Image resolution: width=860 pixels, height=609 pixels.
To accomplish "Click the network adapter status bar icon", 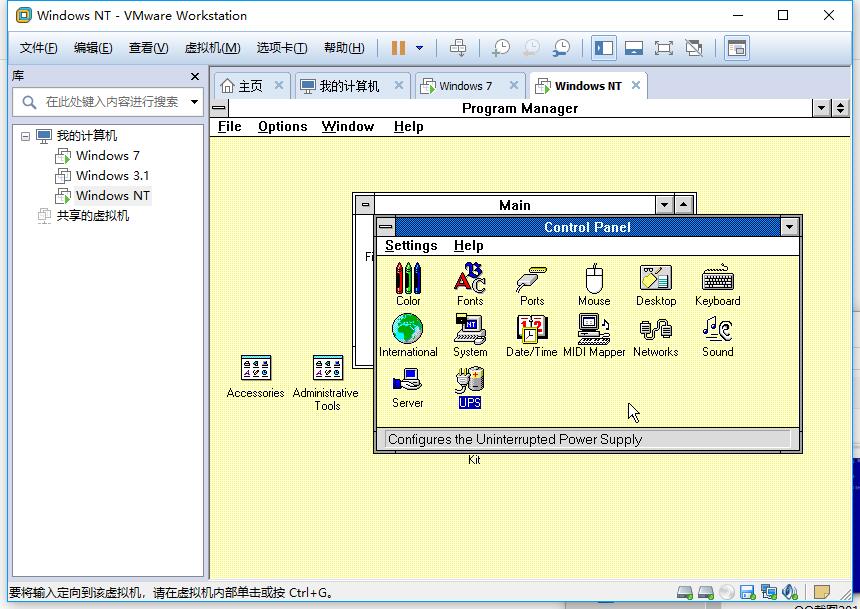I will 768,592.
